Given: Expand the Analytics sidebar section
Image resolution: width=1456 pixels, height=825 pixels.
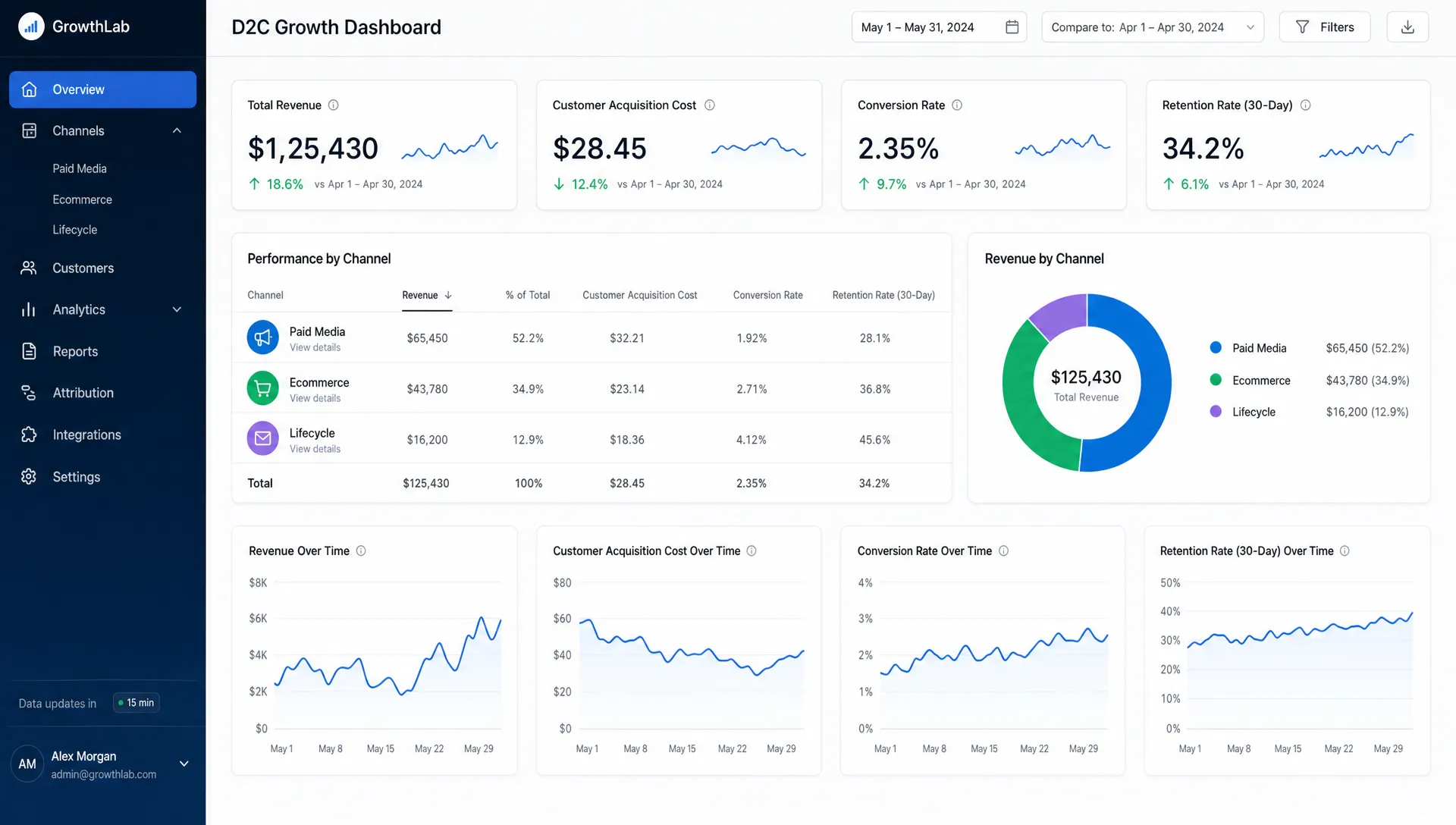Looking at the screenshot, I should [x=177, y=309].
